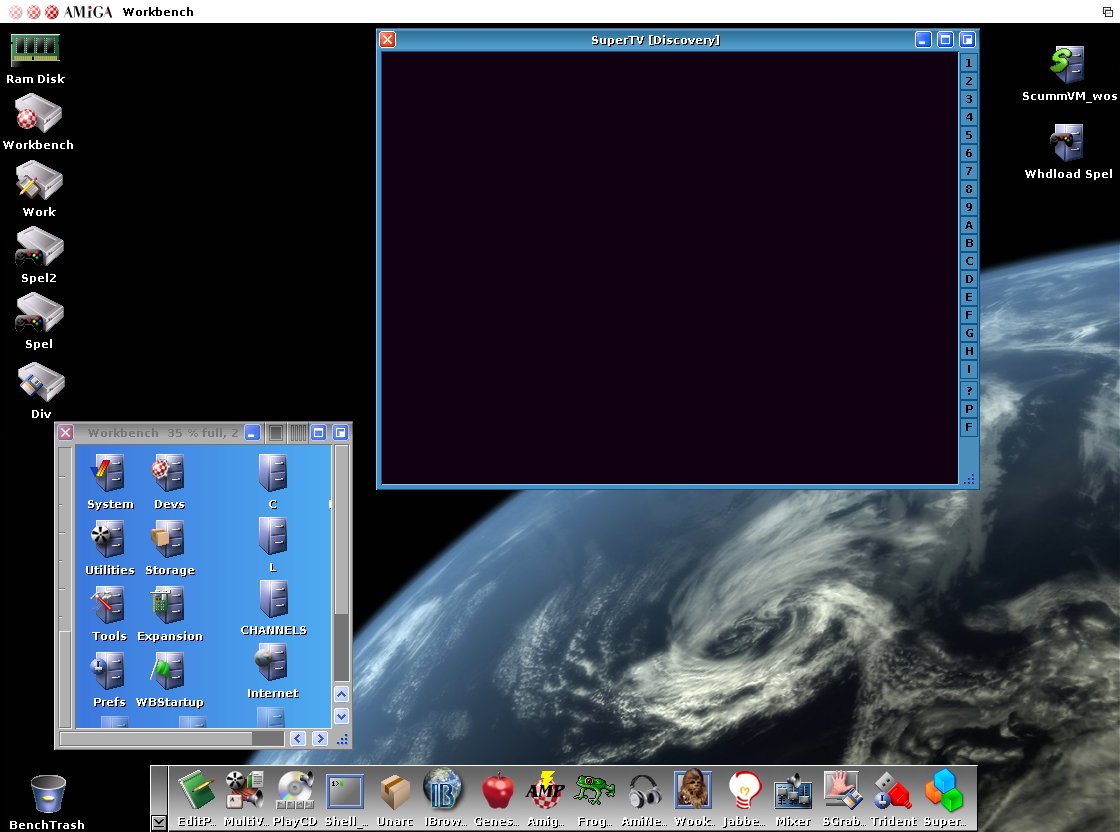The width and height of the screenshot is (1120, 832).
Task: Click the F button below P in SuperTV
Action: (x=969, y=427)
